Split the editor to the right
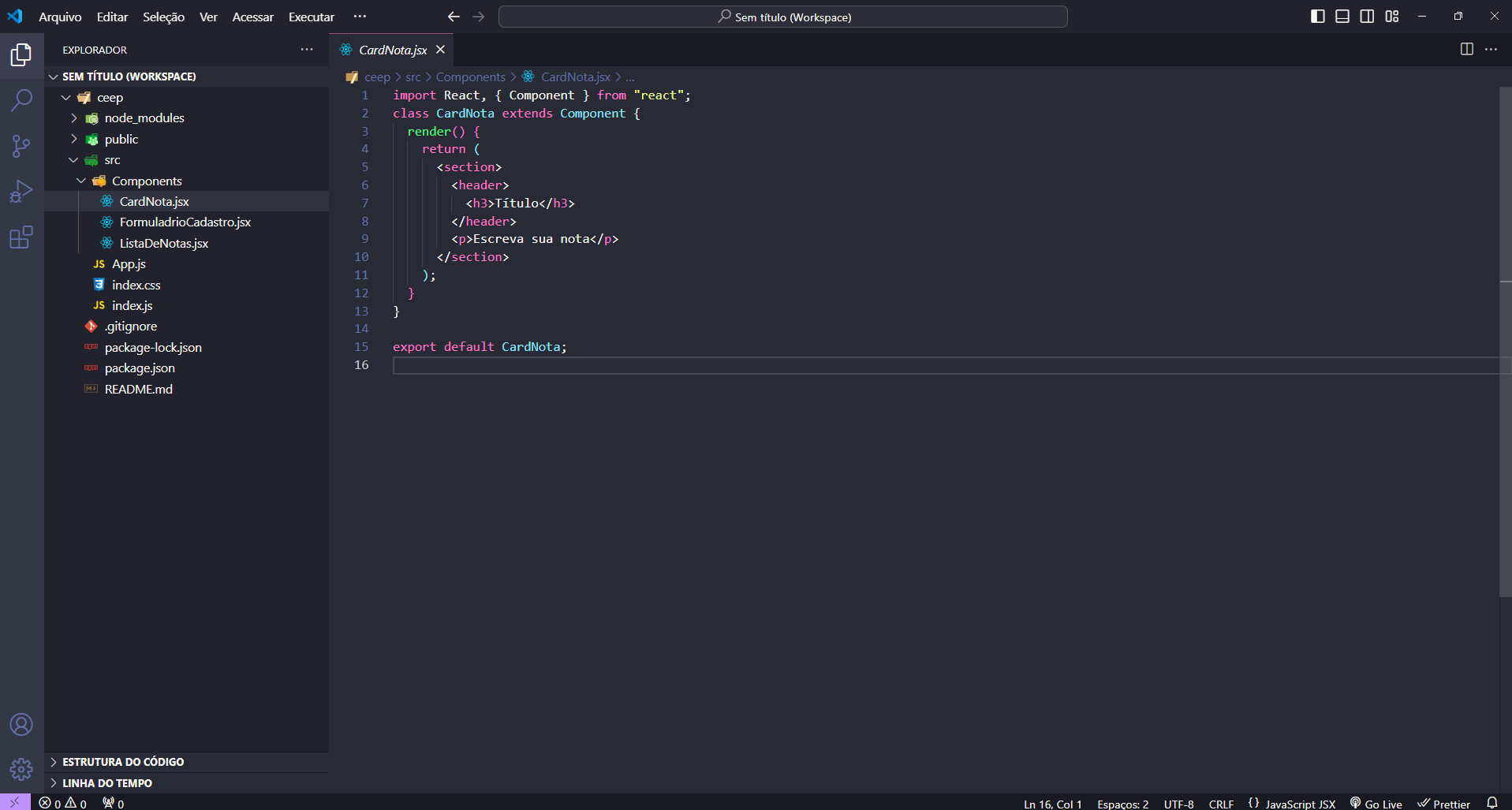The width and height of the screenshot is (1512, 810). tap(1467, 49)
